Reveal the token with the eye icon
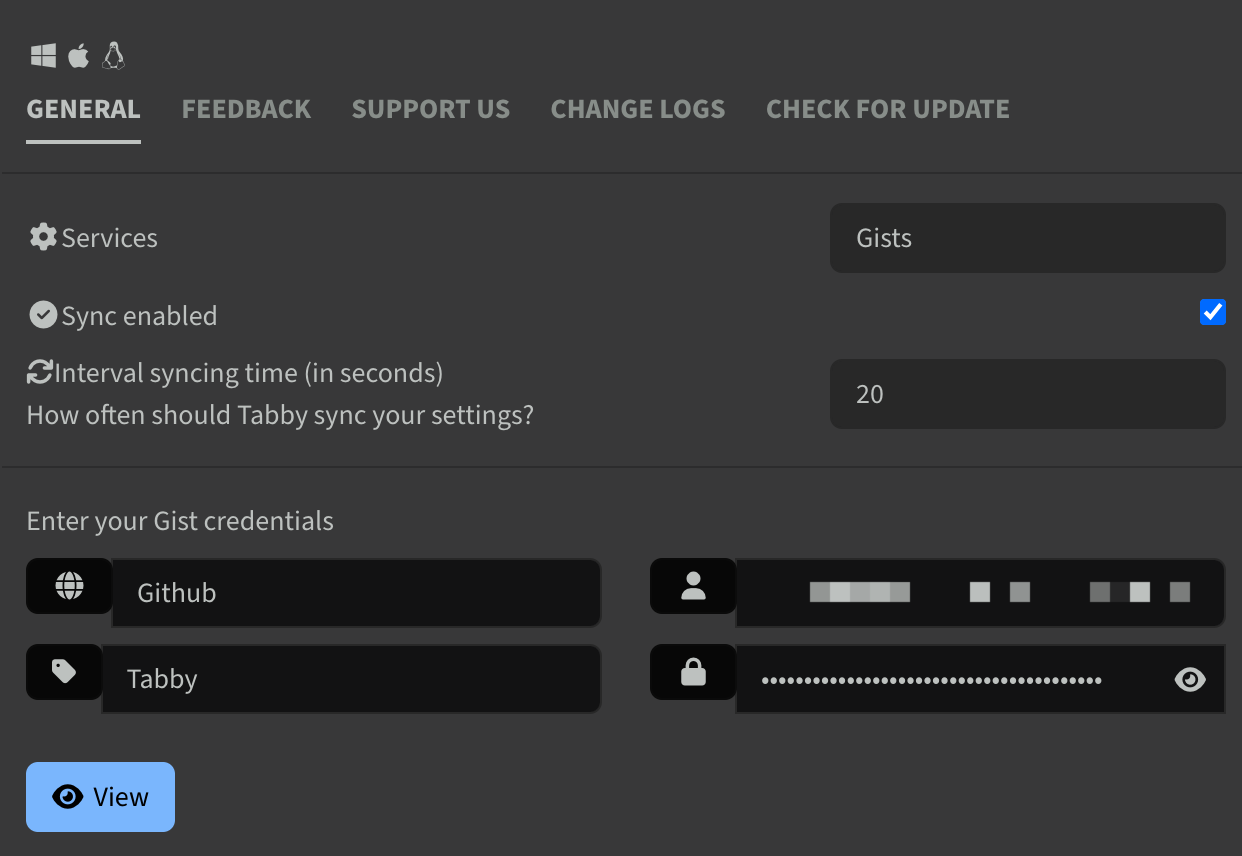1242x856 pixels. click(x=1190, y=680)
